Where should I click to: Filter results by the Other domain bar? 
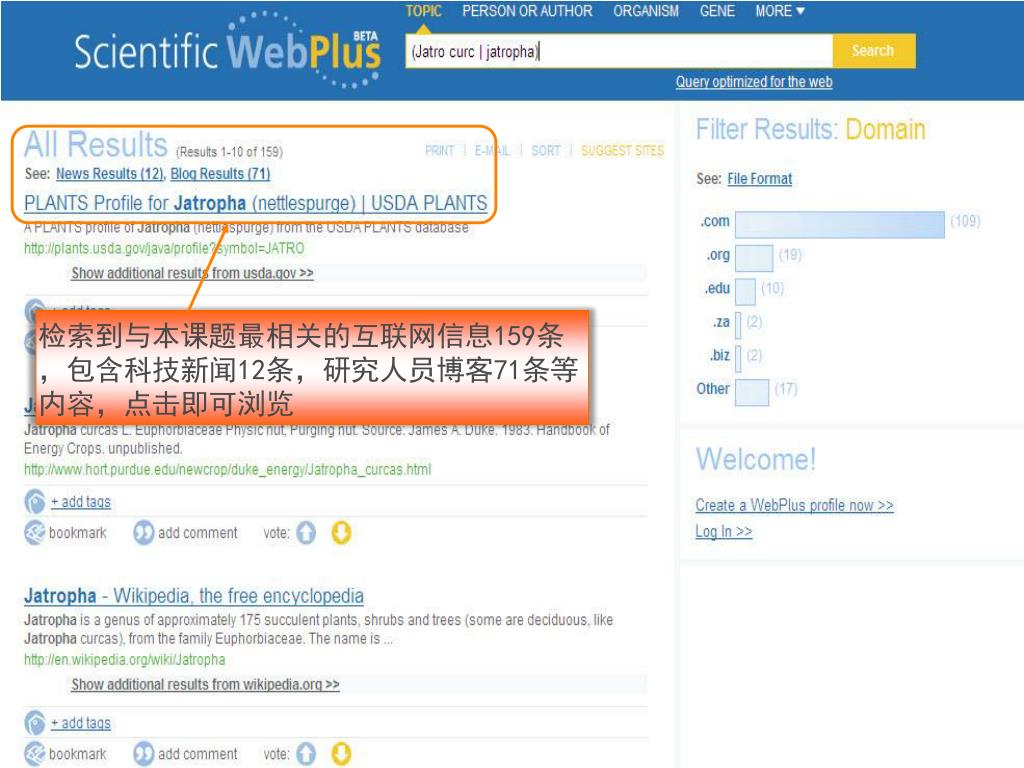click(752, 392)
